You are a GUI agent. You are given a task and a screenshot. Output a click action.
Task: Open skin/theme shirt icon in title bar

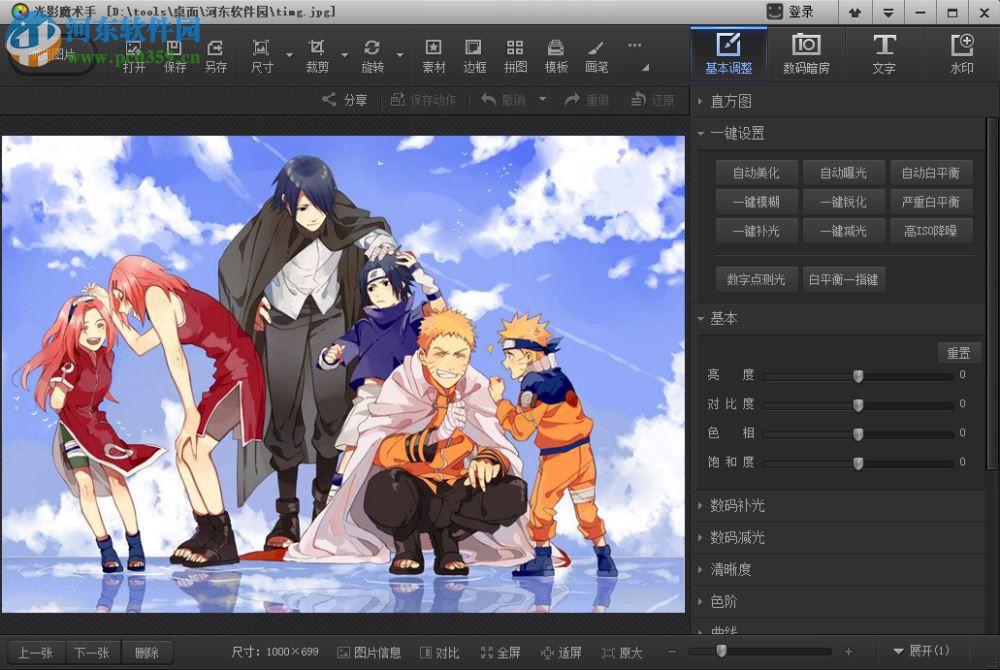[855, 12]
